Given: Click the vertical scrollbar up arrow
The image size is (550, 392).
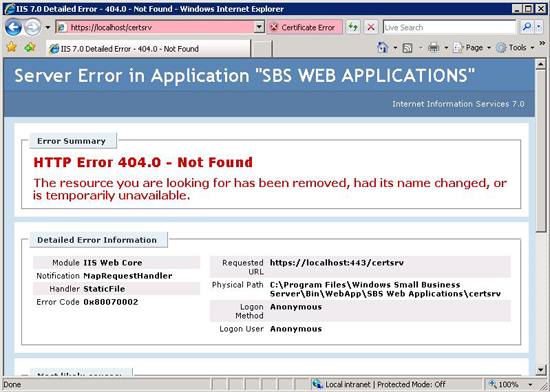Looking at the screenshot, I should (x=541, y=64).
